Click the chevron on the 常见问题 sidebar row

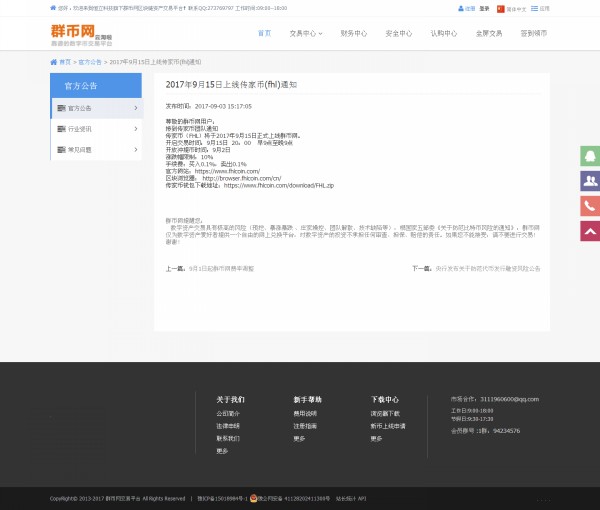pyautogui.click(x=136, y=150)
